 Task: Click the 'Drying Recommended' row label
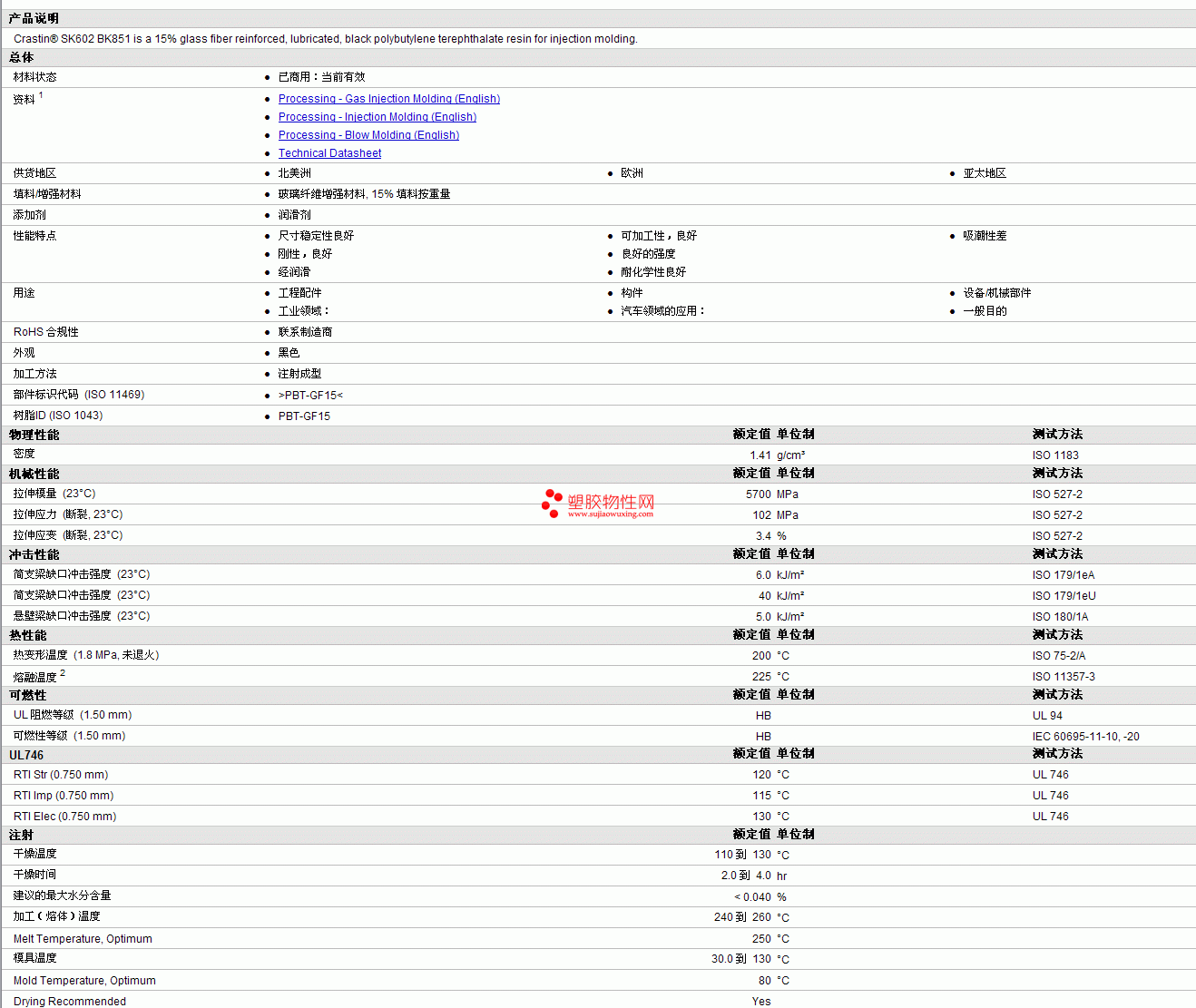(70, 1002)
